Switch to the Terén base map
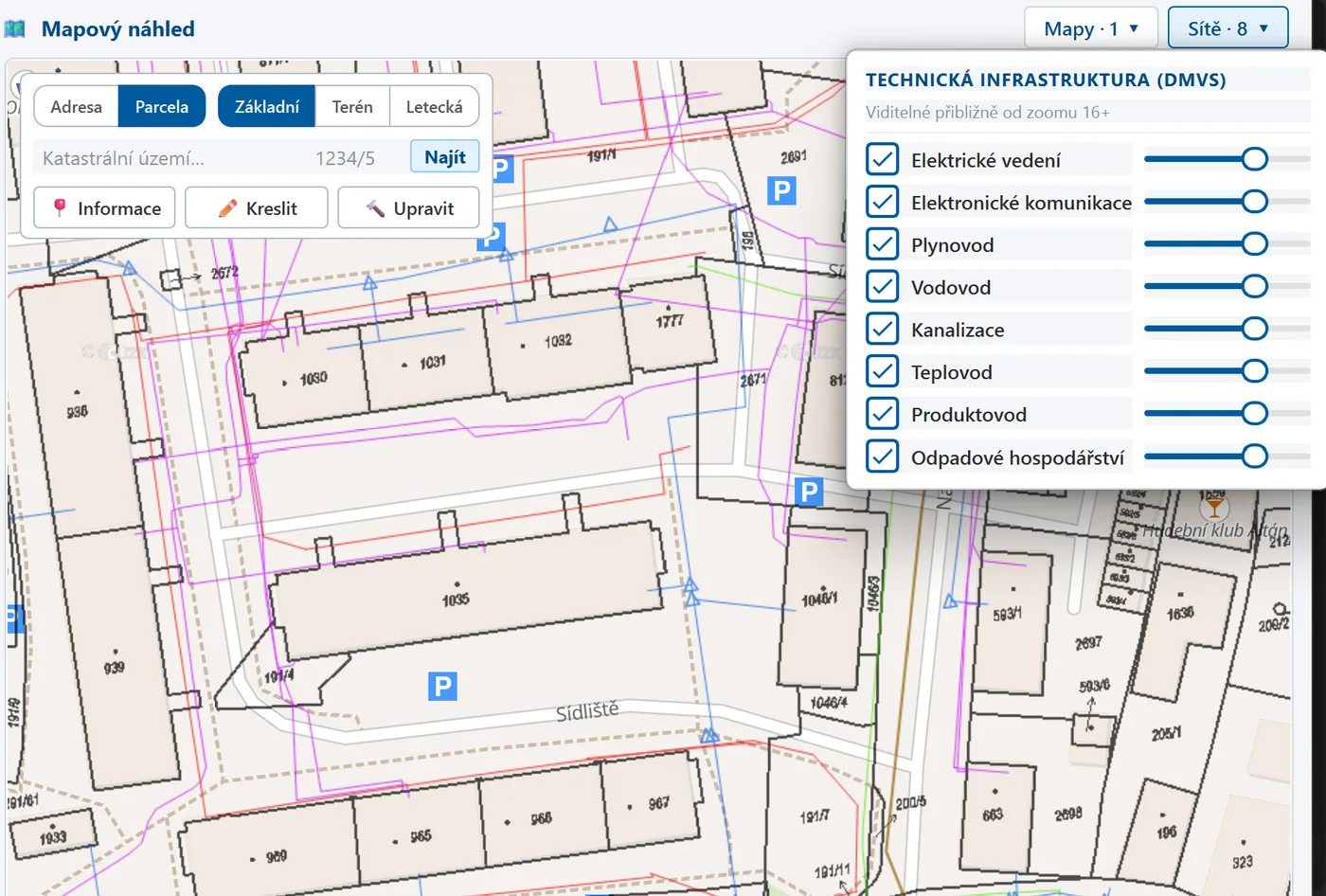 (x=352, y=106)
